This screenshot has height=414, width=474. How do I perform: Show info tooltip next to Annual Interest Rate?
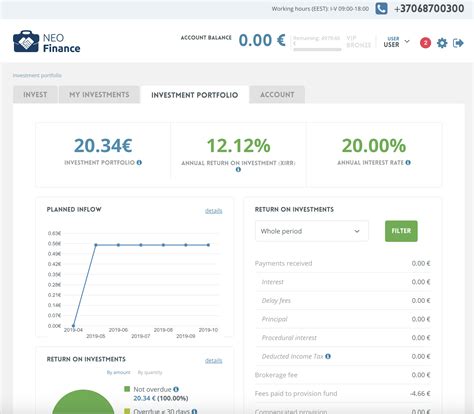click(x=408, y=163)
